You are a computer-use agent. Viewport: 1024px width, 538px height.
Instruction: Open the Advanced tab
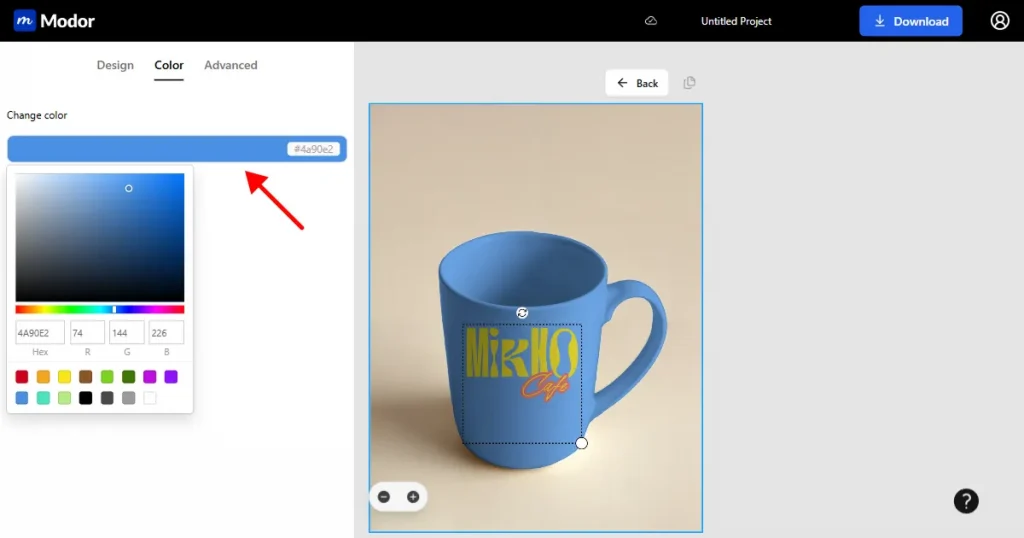[x=231, y=65]
